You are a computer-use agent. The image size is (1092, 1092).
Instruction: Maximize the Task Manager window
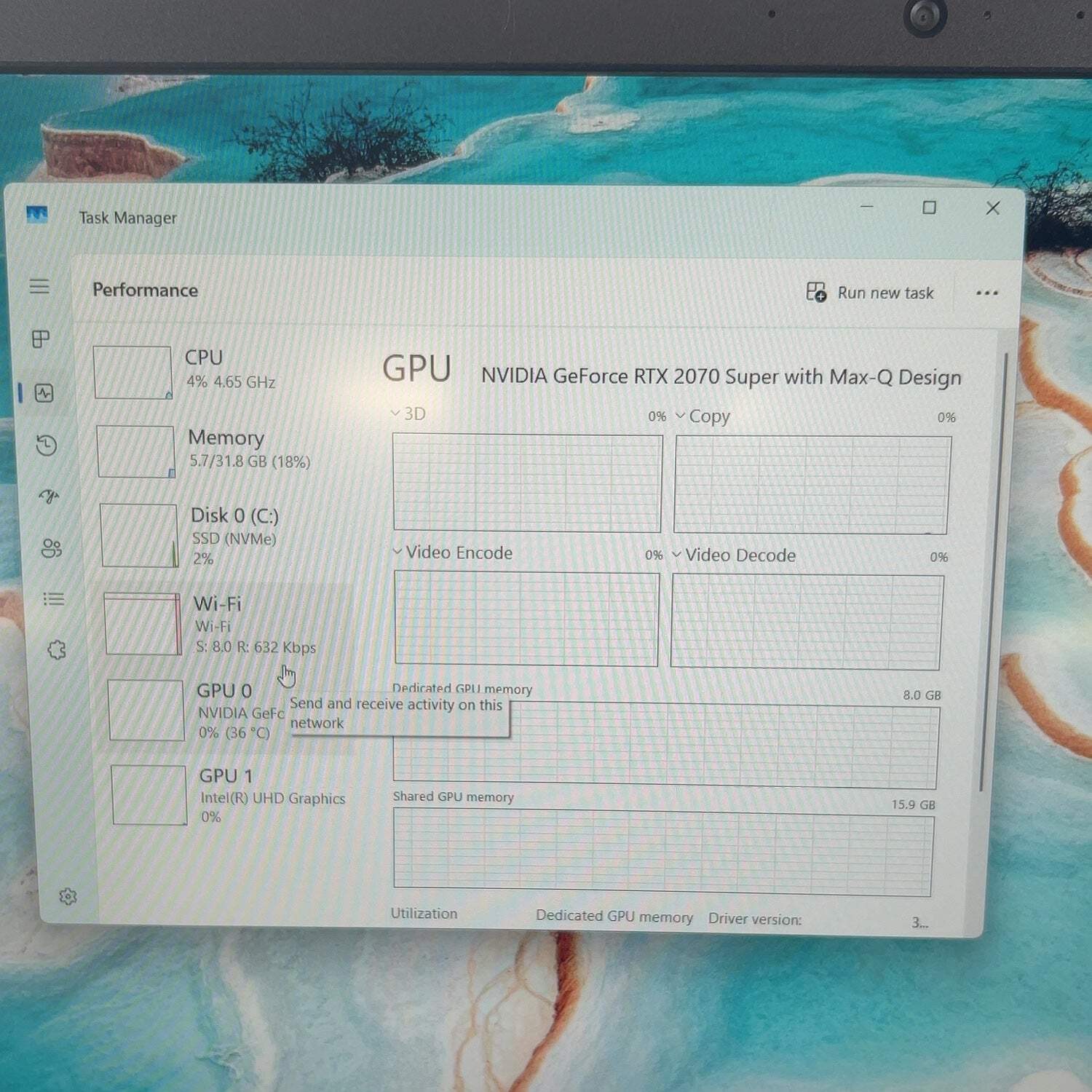coord(929,207)
